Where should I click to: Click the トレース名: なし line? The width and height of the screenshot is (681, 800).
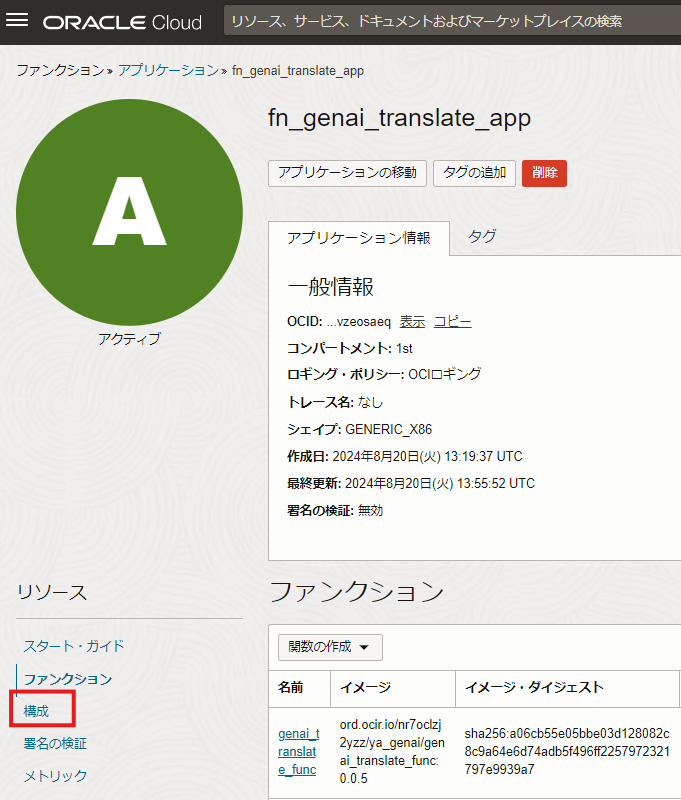335,403
